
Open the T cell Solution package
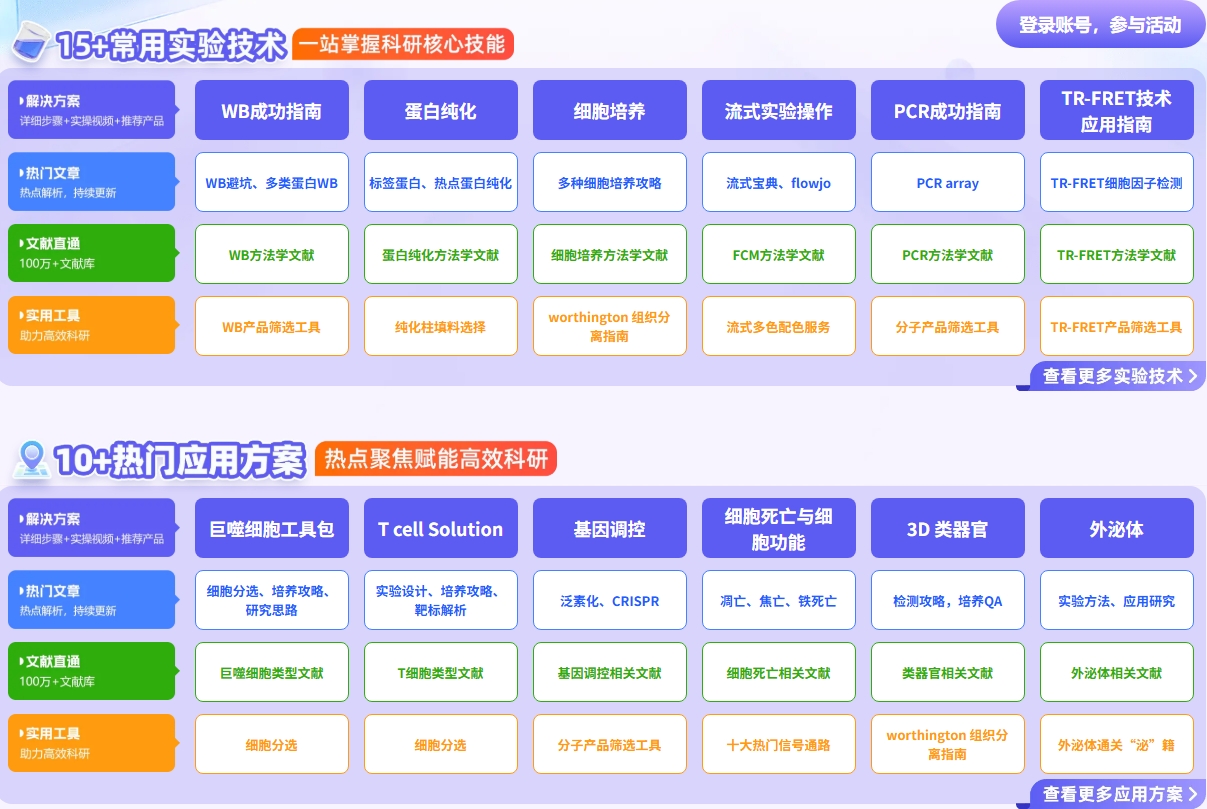[x=441, y=528]
